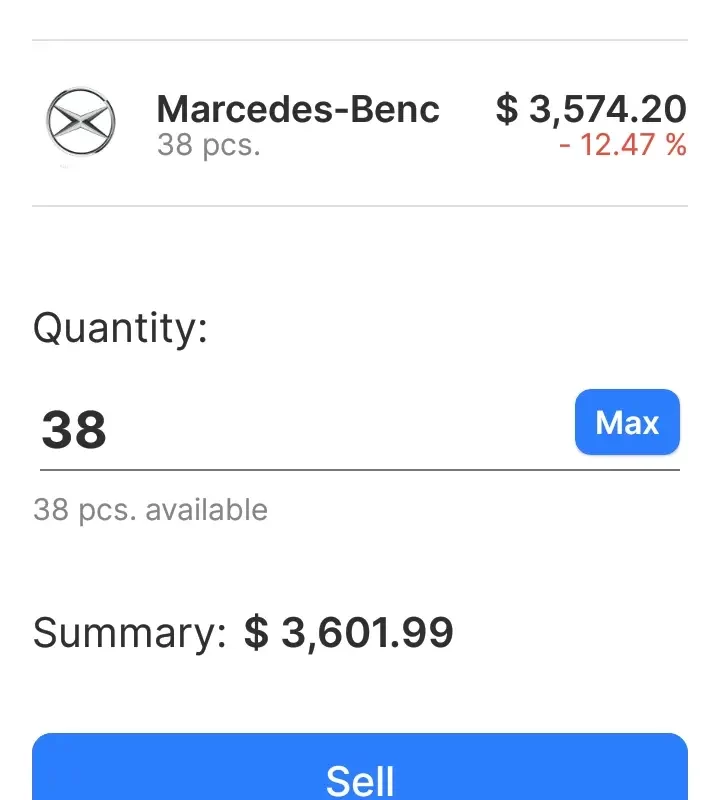
Task: Click the underline beneath the quantity field
Action: pos(360,468)
